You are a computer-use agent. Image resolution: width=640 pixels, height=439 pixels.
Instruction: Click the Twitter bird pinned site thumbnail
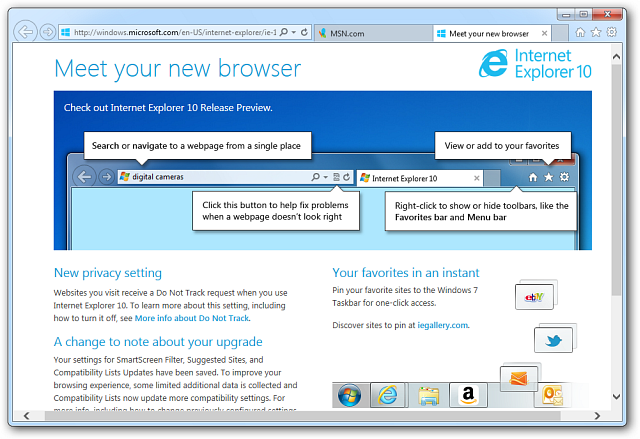[553, 340]
